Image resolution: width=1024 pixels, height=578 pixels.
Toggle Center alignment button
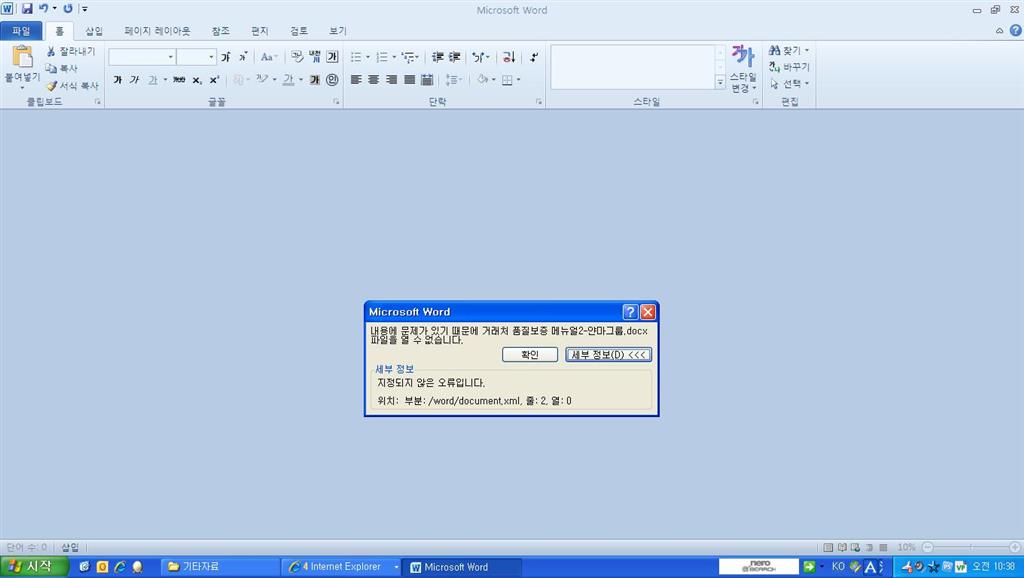pos(374,80)
